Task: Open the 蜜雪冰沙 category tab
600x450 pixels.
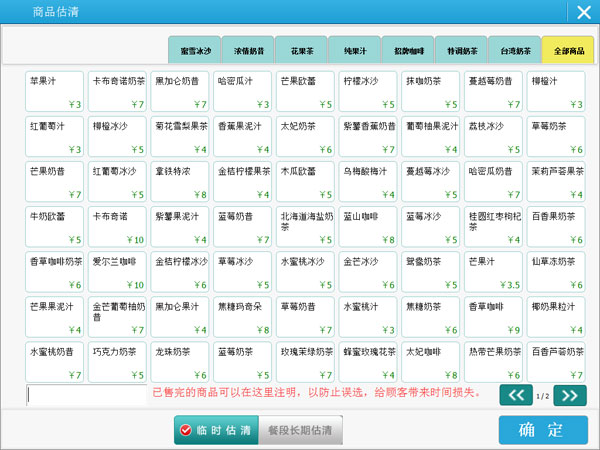Action: pyautogui.click(x=195, y=50)
